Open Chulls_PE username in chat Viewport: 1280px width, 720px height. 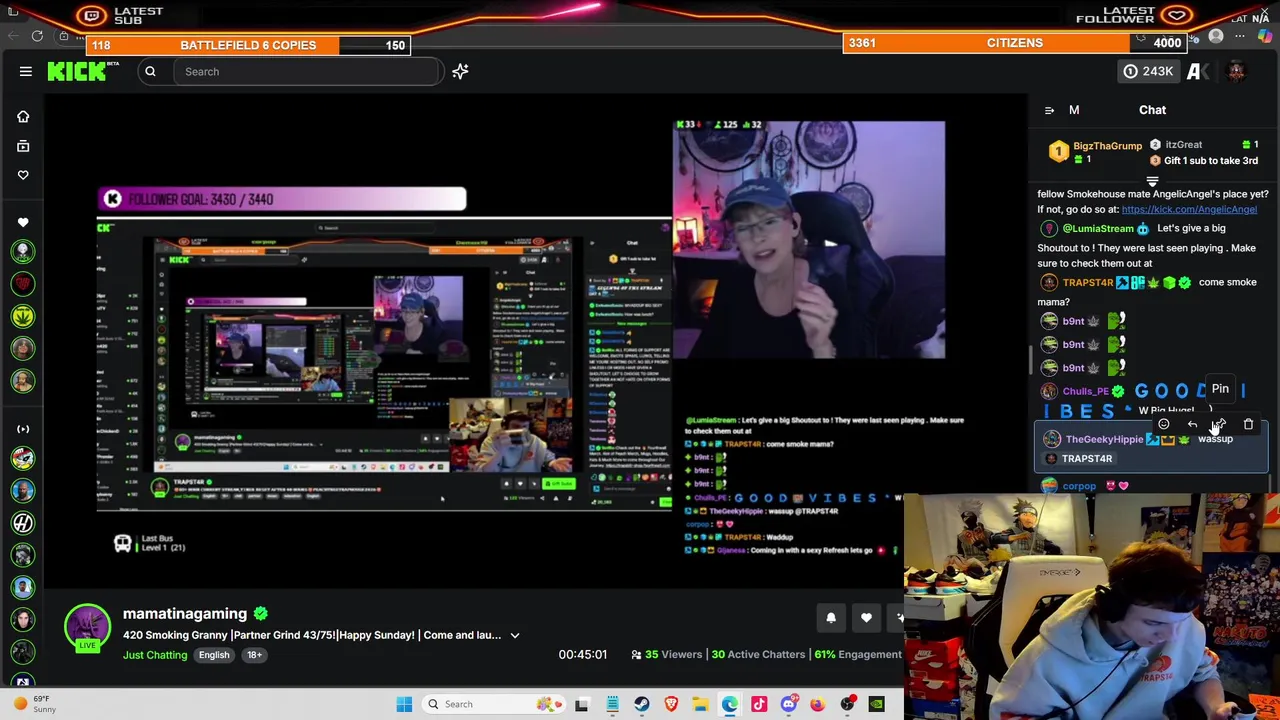coord(1085,391)
